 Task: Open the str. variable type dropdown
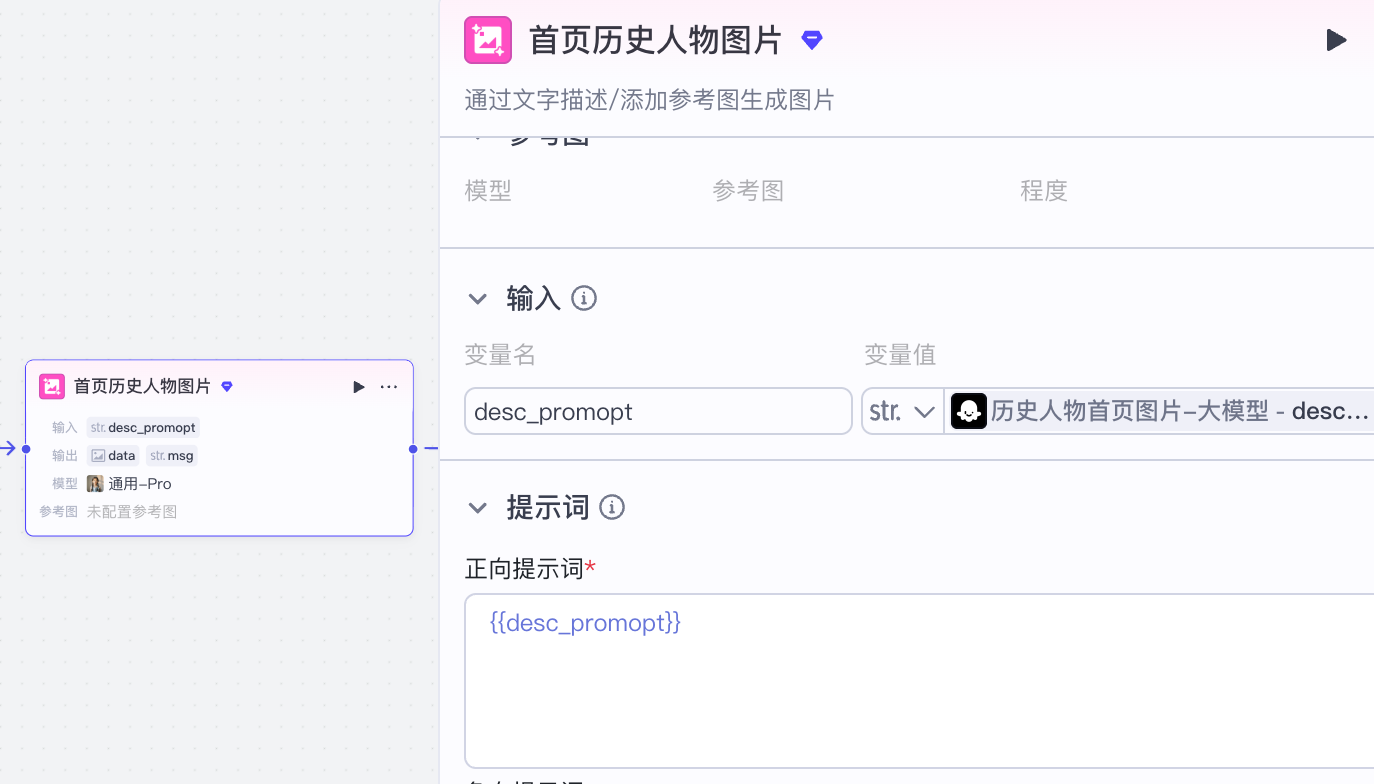click(x=903, y=411)
